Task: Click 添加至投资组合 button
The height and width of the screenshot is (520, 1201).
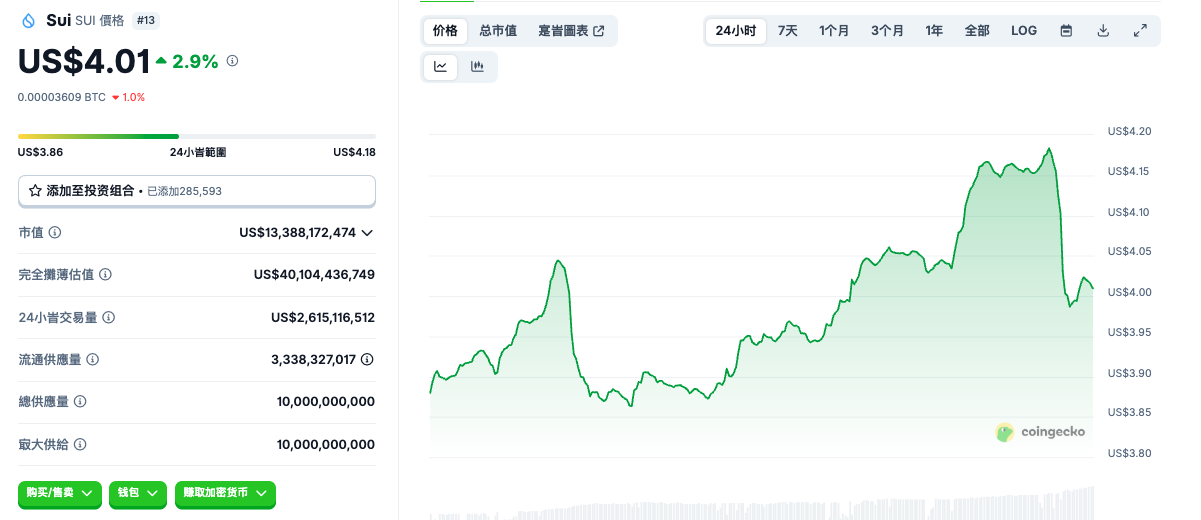Action: click(197, 190)
